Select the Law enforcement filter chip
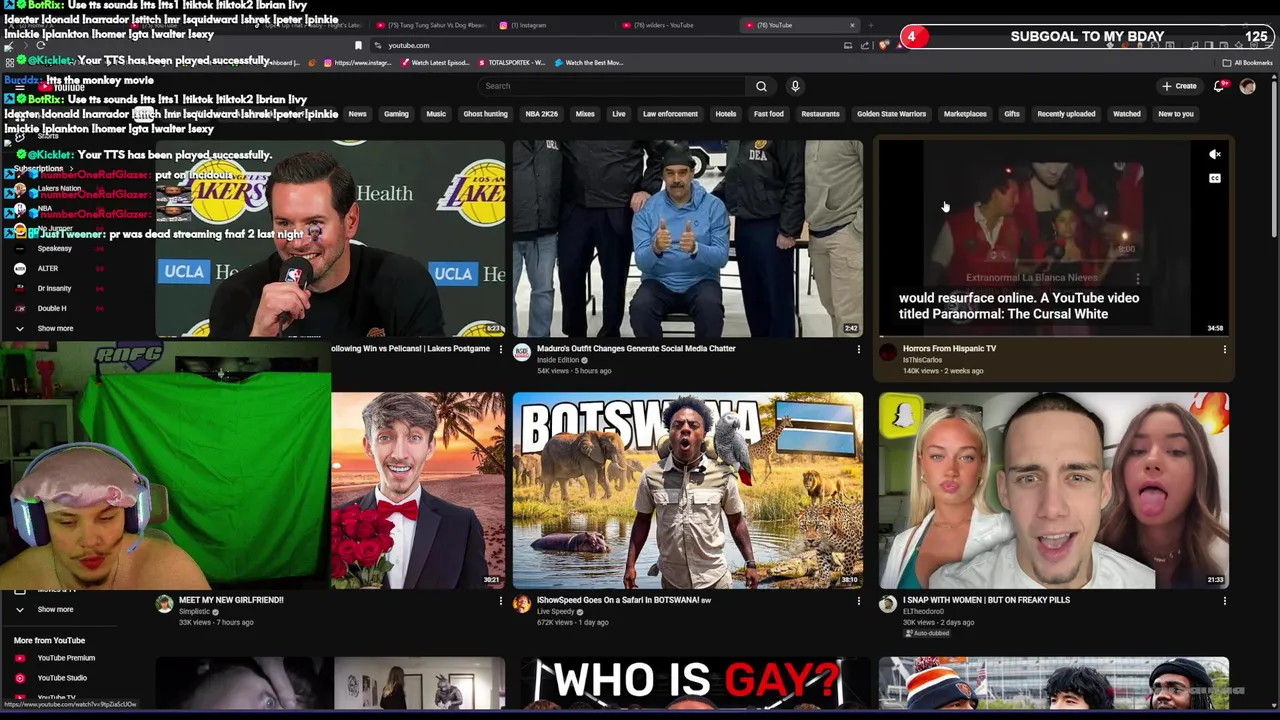The height and width of the screenshot is (720, 1280). (x=670, y=114)
